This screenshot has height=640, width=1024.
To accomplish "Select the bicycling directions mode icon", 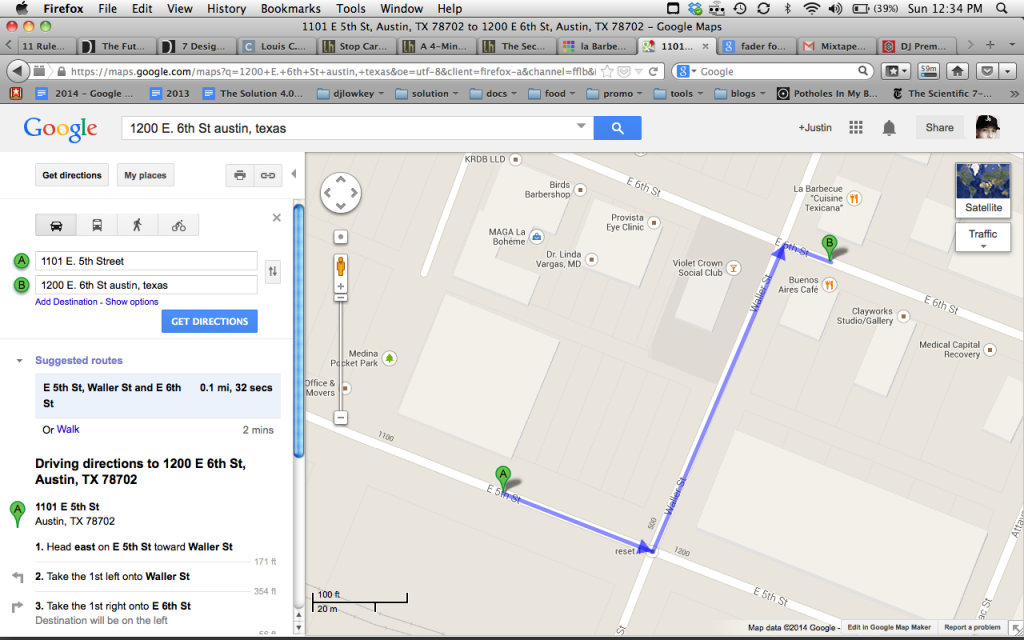I will point(178,225).
